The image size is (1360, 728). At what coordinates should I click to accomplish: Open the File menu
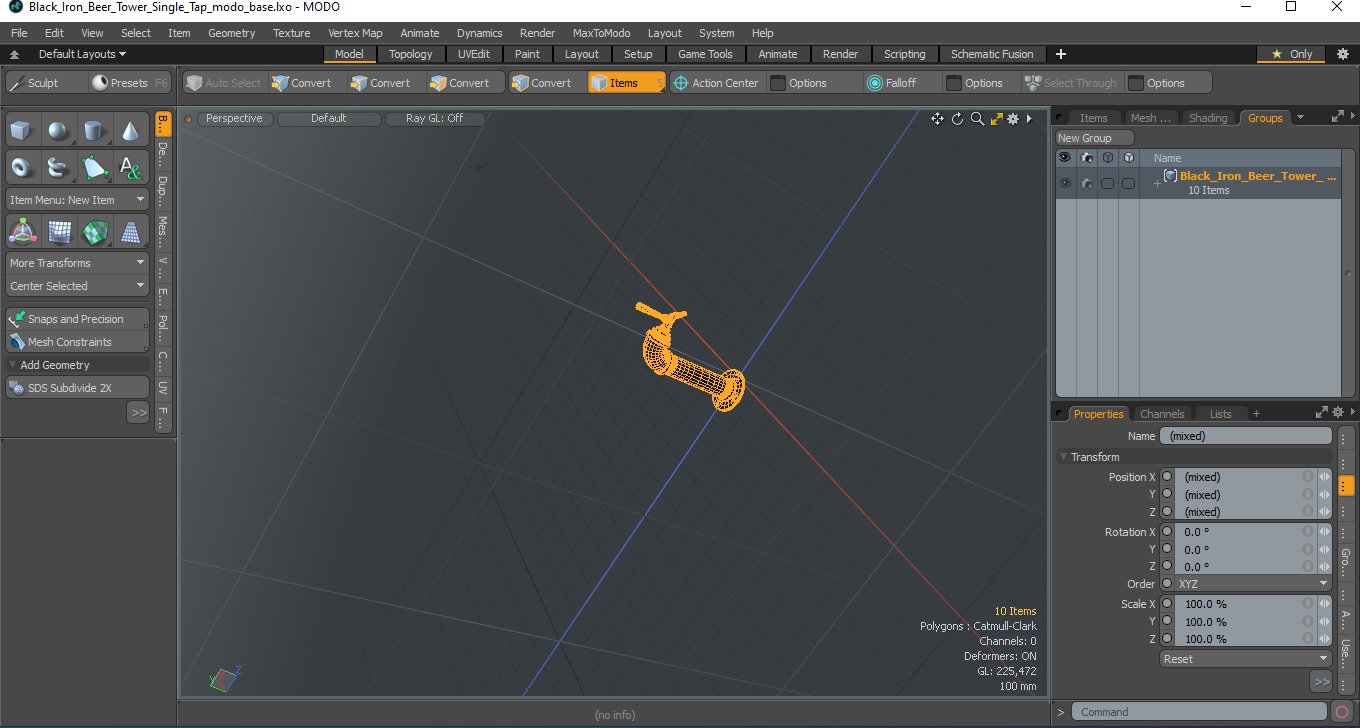tap(19, 33)
